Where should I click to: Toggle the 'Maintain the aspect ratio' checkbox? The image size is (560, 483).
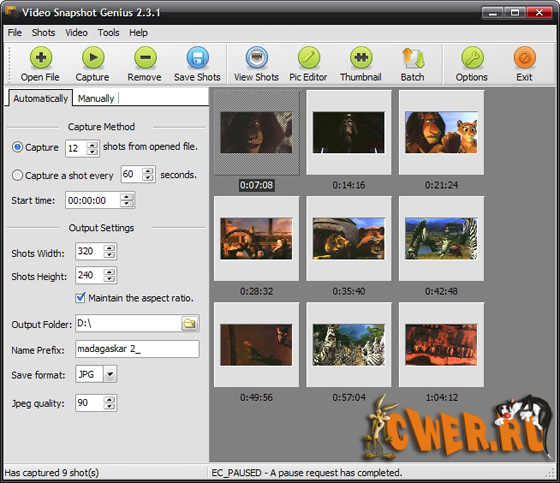[80, 298]
